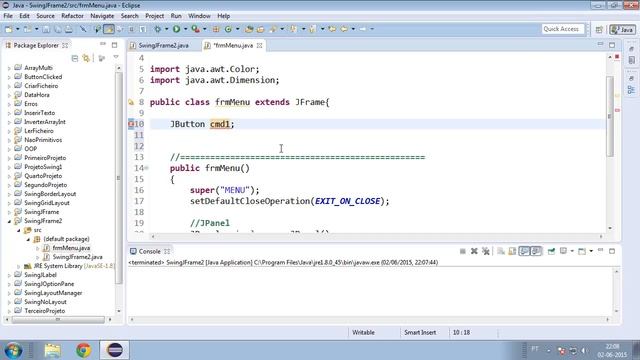This screenshot has width=640, height=360.
Task: Click the Open Type toolbar icon
Action: 249,29
